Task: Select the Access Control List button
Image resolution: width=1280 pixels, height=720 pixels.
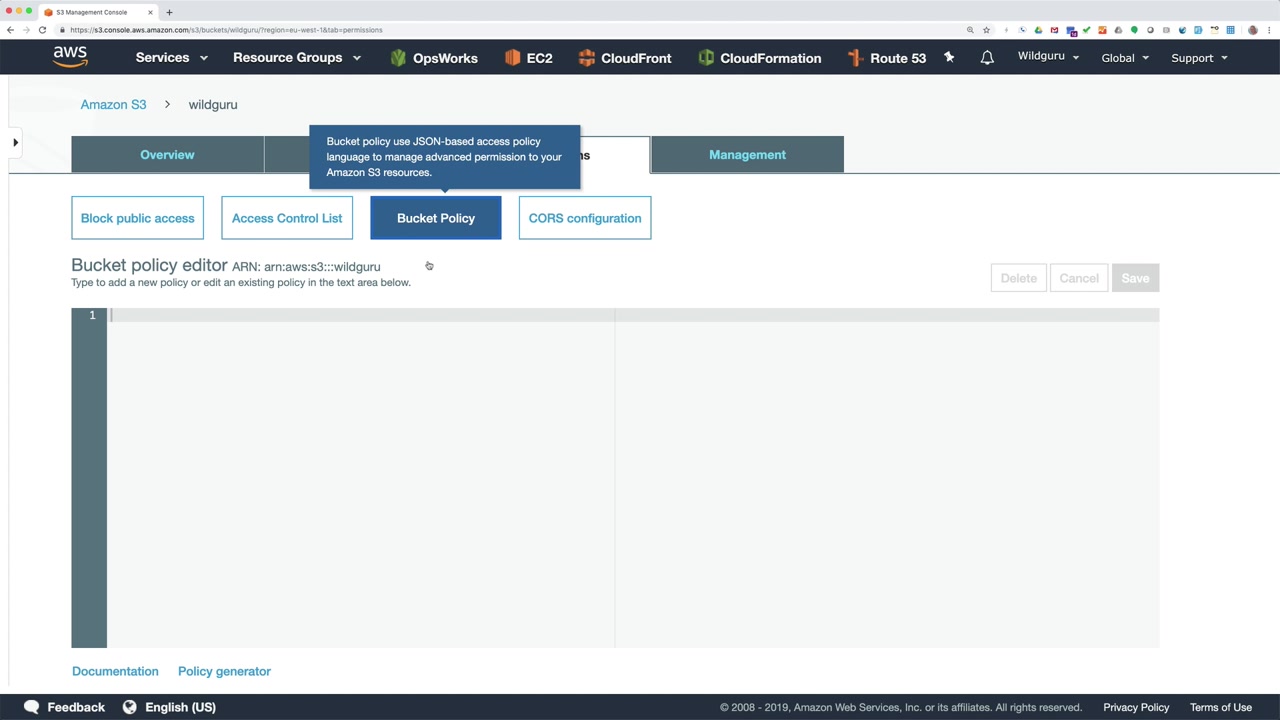Action: 287,218
